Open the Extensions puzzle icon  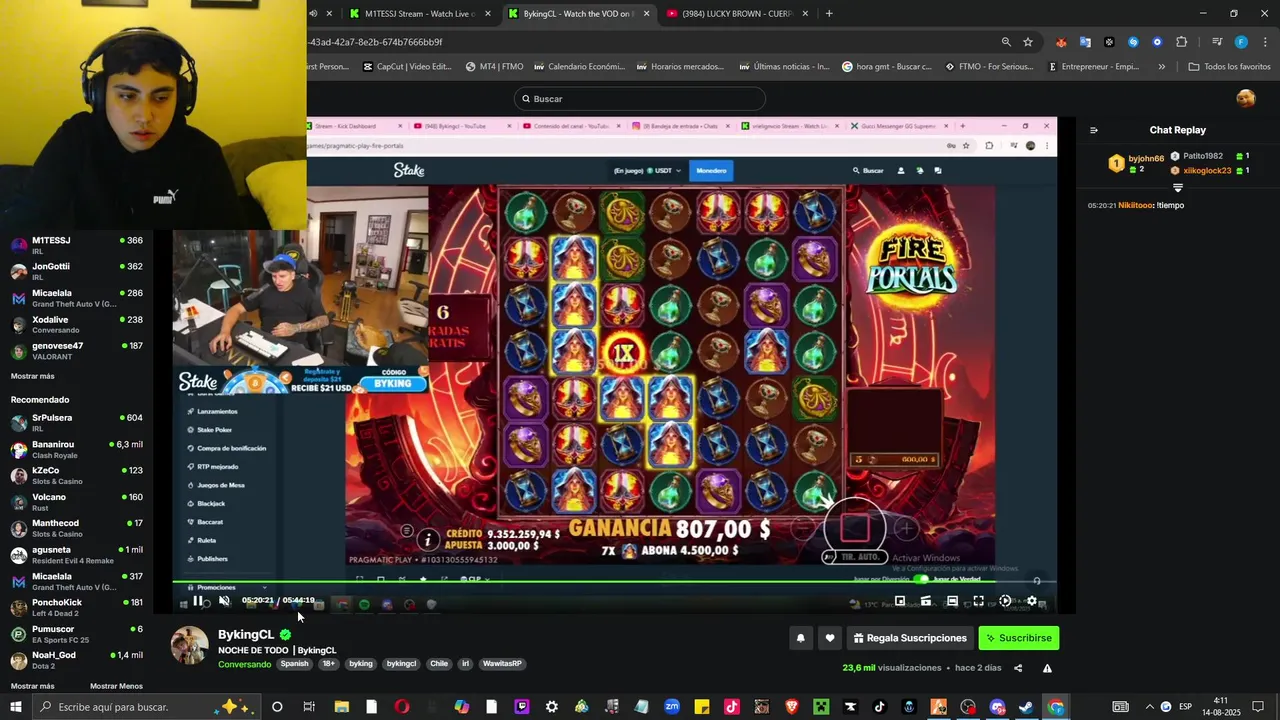click(x=1181, y=42)
